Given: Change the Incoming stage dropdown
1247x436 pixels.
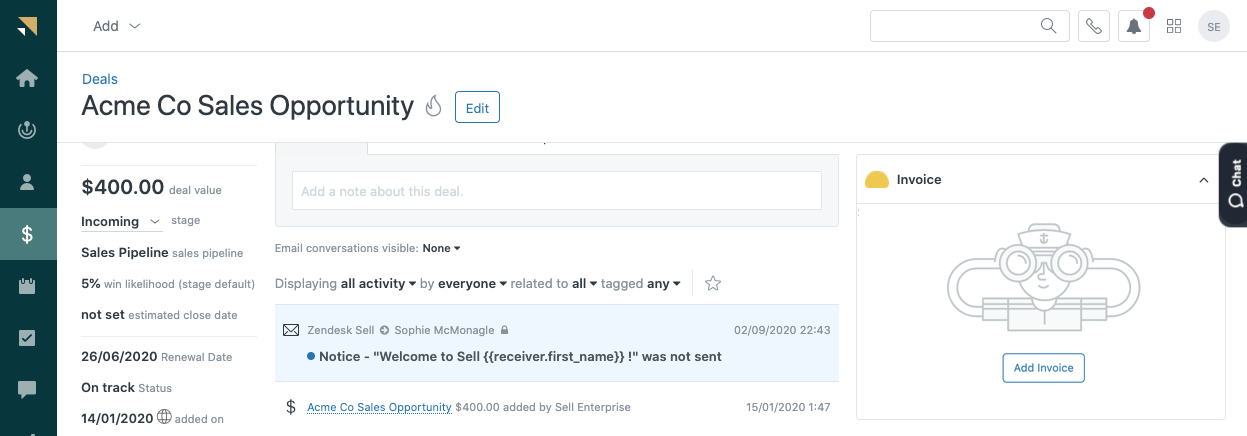Looking at the screenshot, I should click(121, 221).
